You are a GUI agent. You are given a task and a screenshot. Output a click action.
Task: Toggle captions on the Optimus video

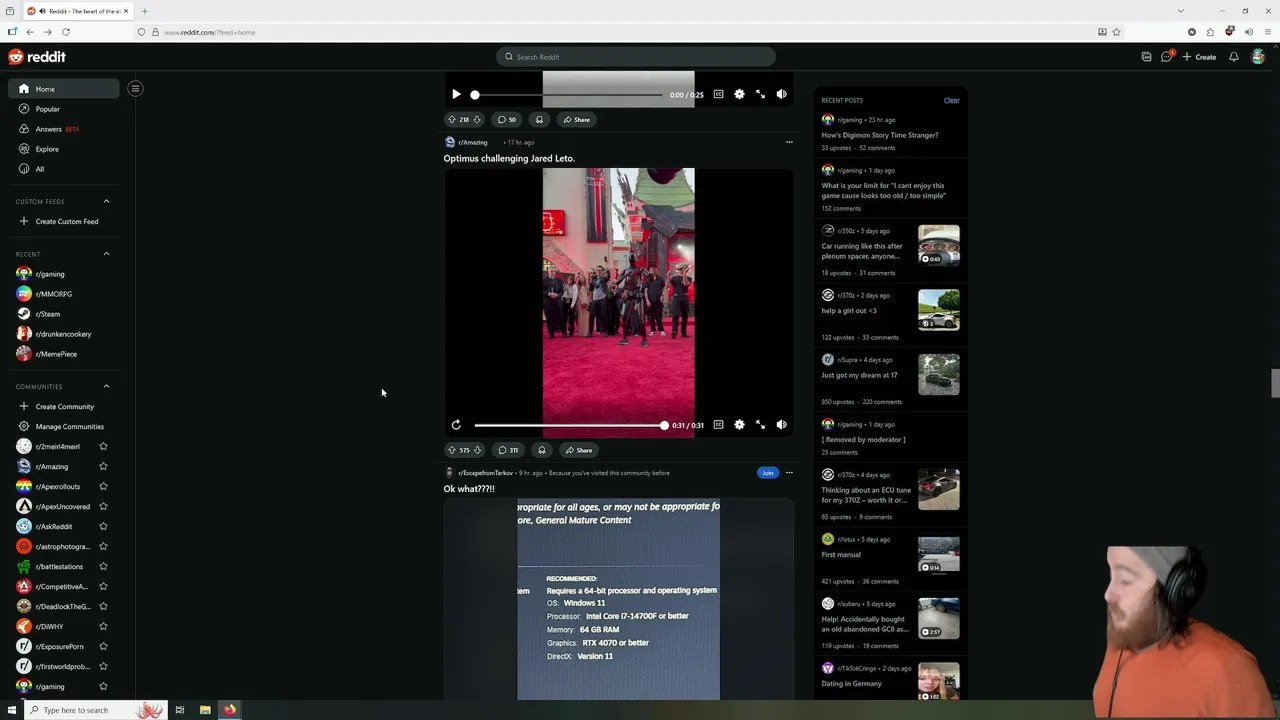[x=718, y=425]
